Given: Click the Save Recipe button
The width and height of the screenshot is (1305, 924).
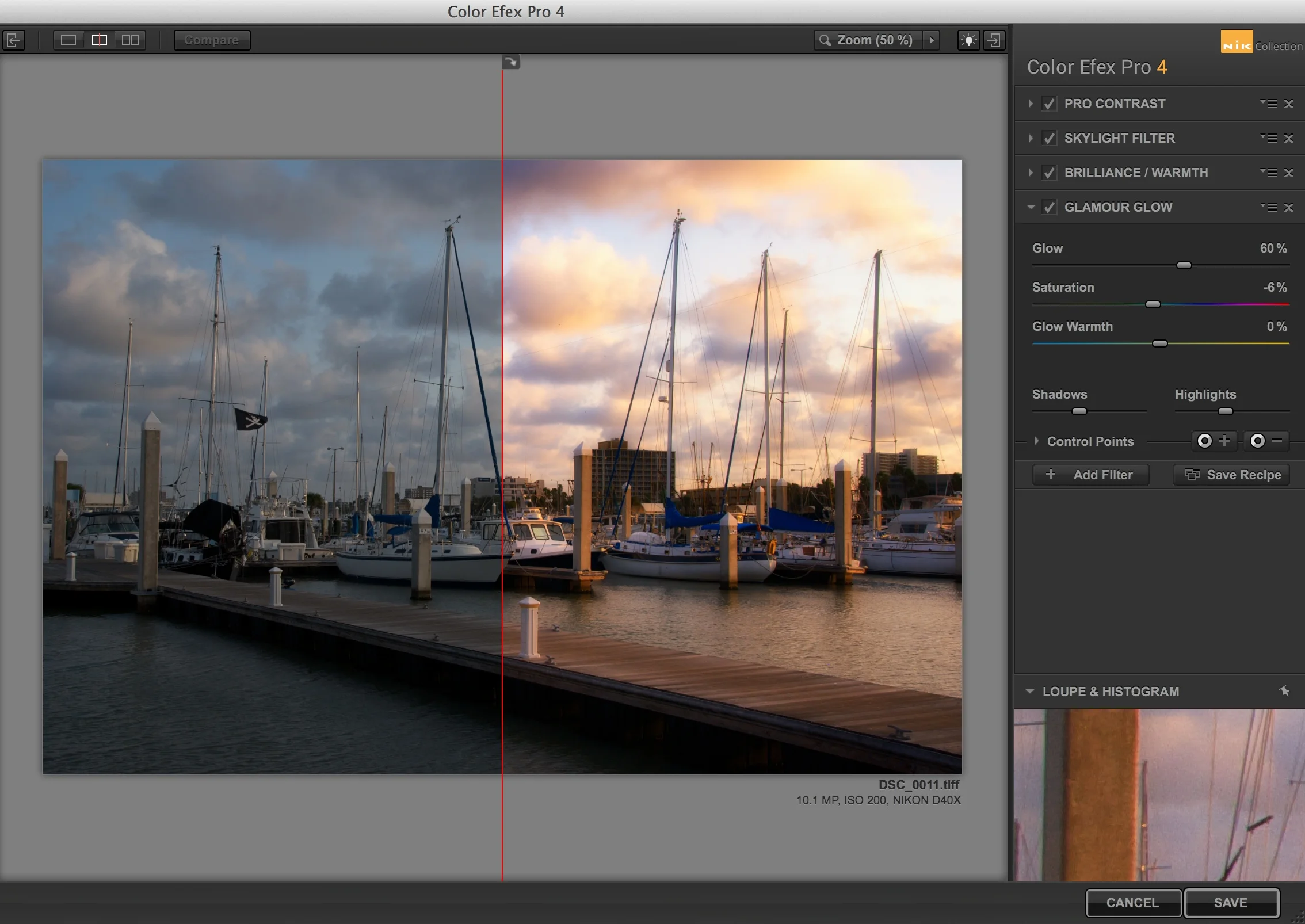Looking at the screenshot, I should click(1231, 475).
